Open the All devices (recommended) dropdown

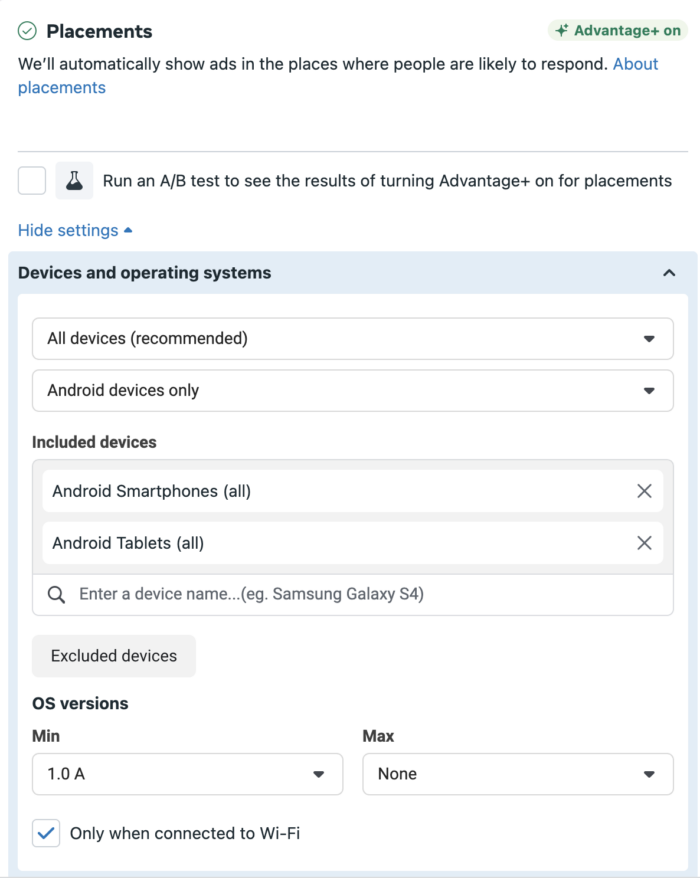click(353, 339)
